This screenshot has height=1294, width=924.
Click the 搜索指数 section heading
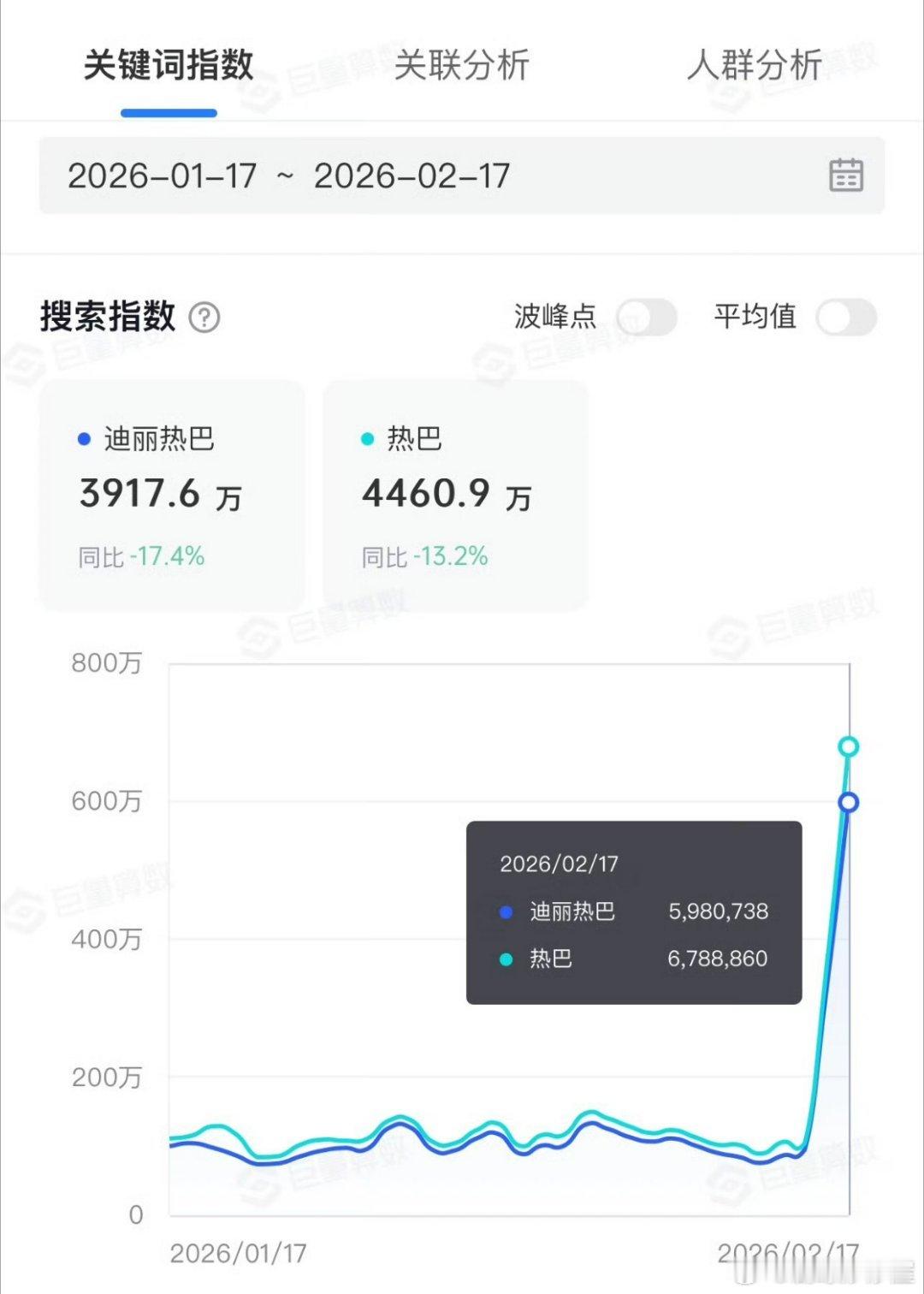click(108, 317)
